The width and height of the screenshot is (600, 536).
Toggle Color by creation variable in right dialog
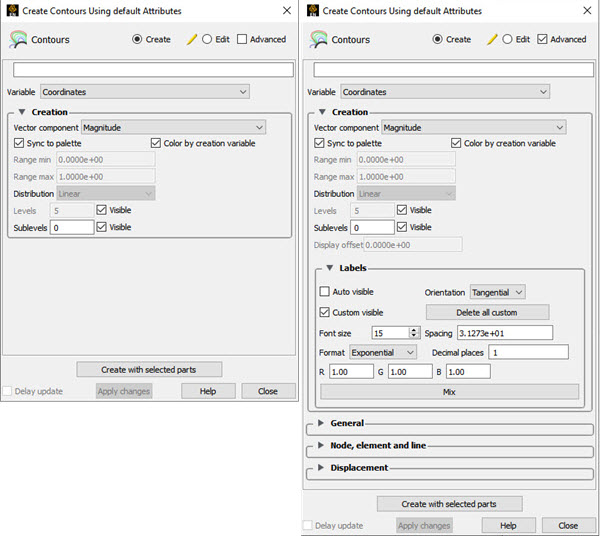coord(456,143)
